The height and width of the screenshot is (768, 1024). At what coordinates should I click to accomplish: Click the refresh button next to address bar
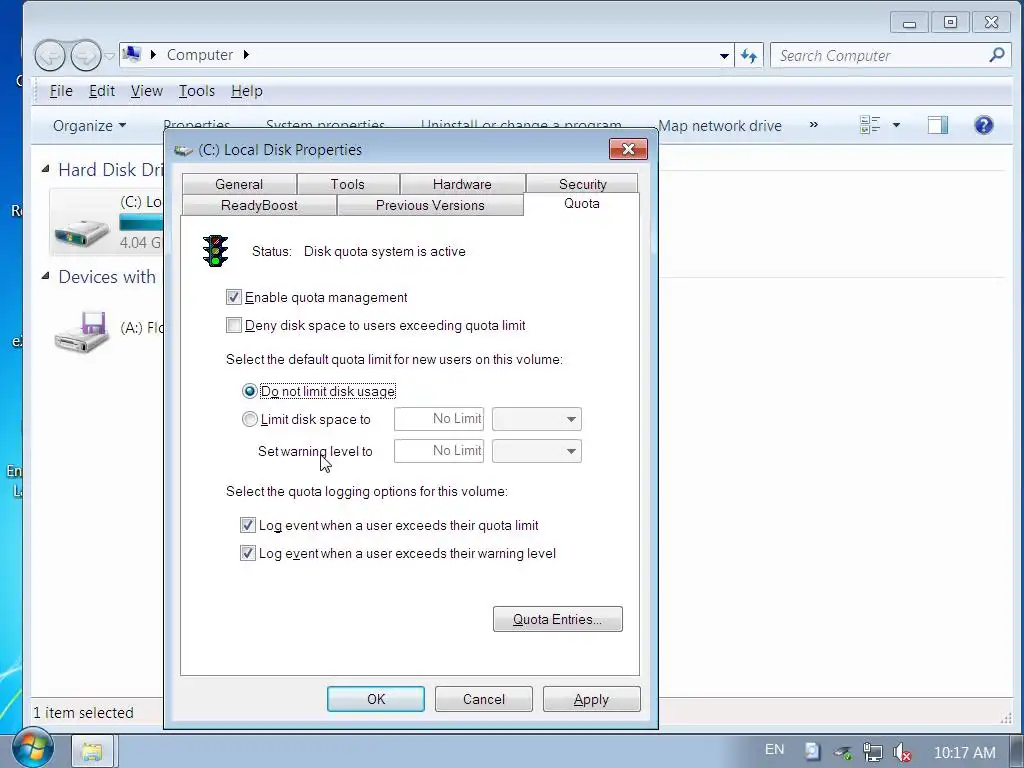tap(749, 56)
